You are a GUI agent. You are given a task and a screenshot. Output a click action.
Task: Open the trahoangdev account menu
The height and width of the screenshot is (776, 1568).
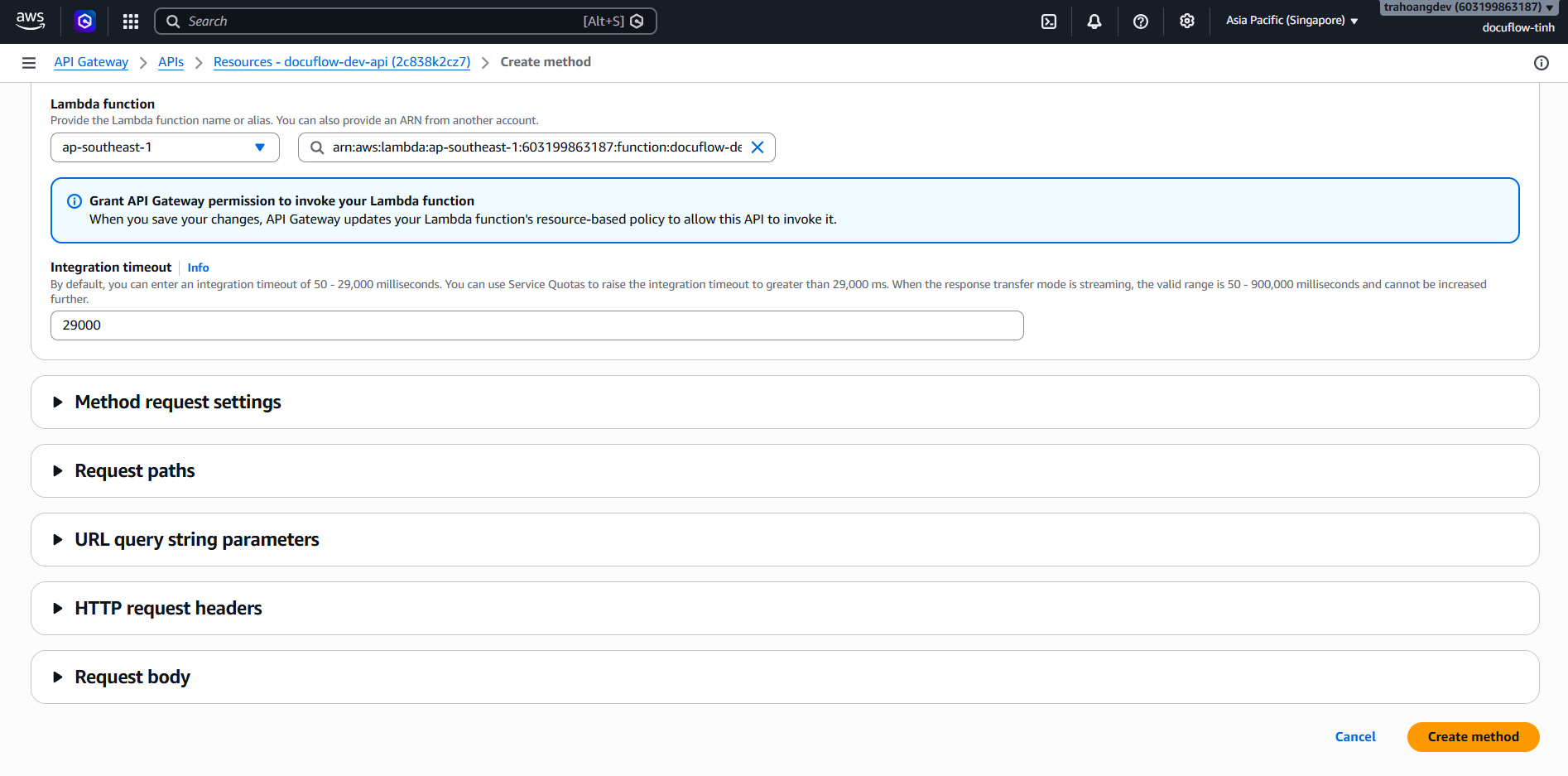[x=1469, y=7]
